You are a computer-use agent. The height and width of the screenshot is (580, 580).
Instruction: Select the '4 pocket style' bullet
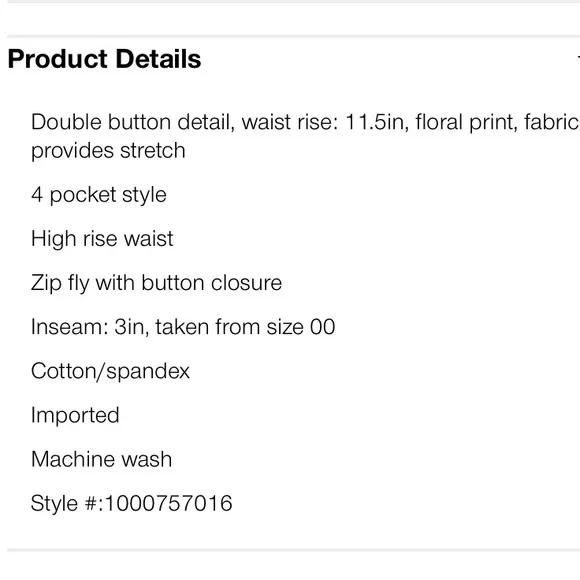click(x=99, y=195)
